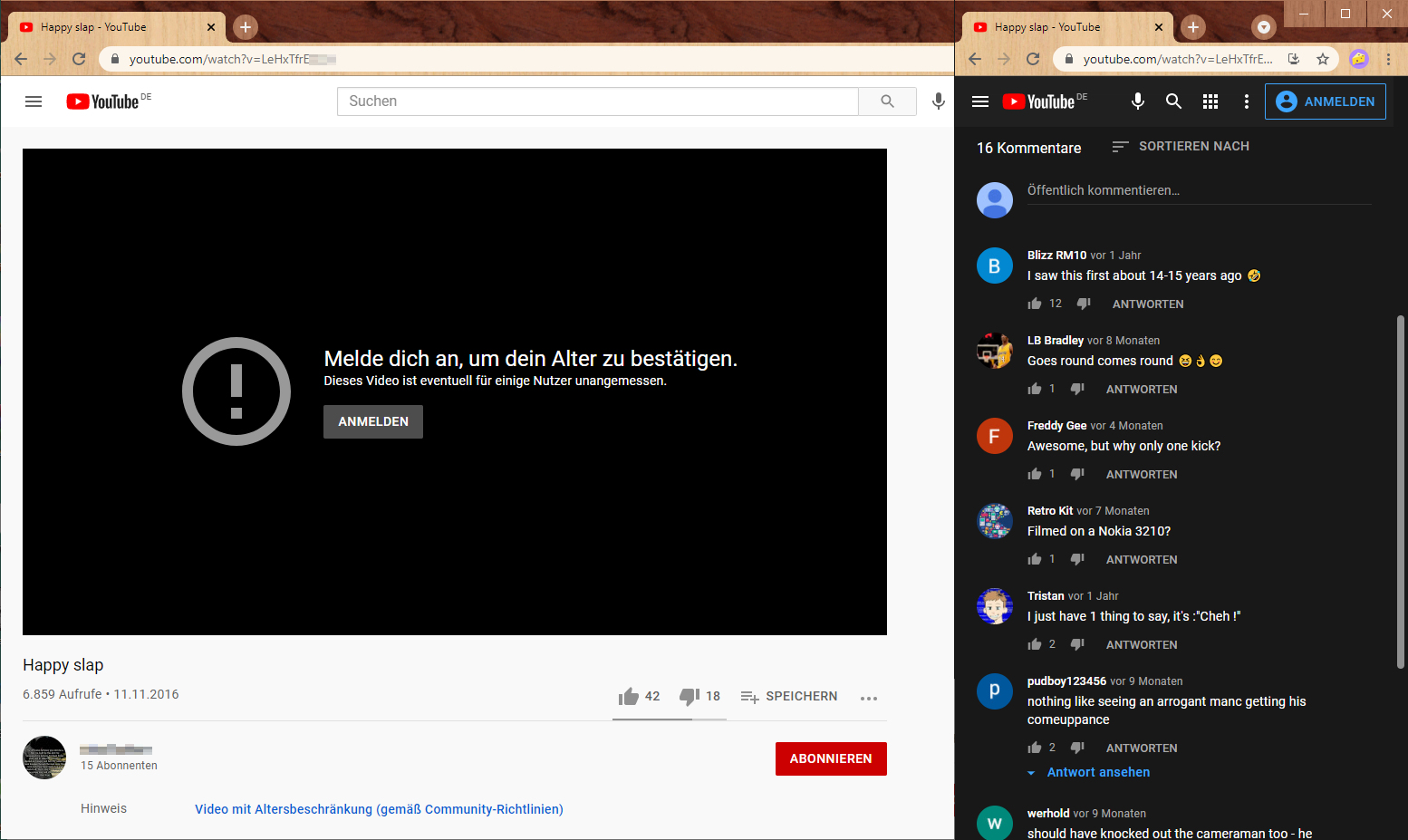
Task: Like Tristan's comment
Action: tap(1035, 644)
